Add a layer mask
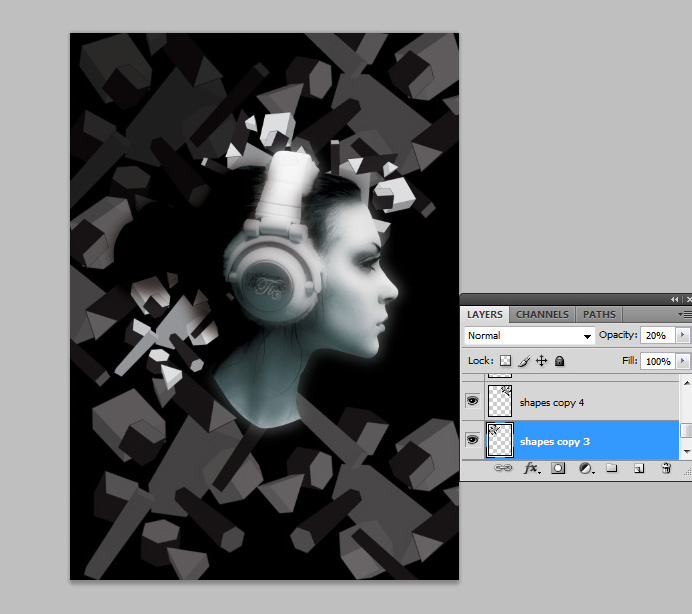This screenshot has height=614, width=692. pos(558,468)
